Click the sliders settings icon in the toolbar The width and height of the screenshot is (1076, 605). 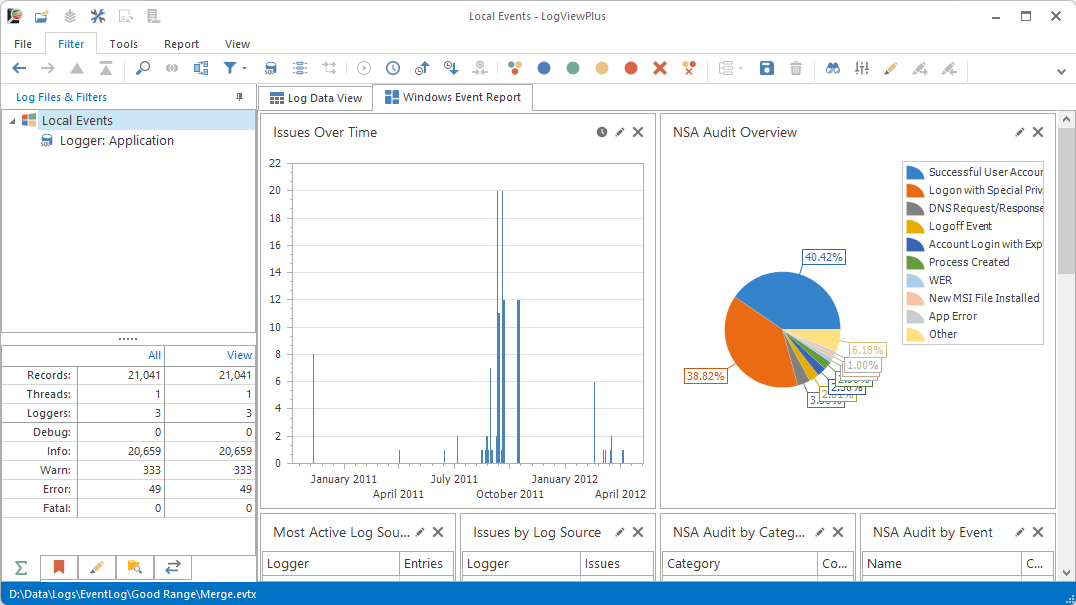[862, 68]
